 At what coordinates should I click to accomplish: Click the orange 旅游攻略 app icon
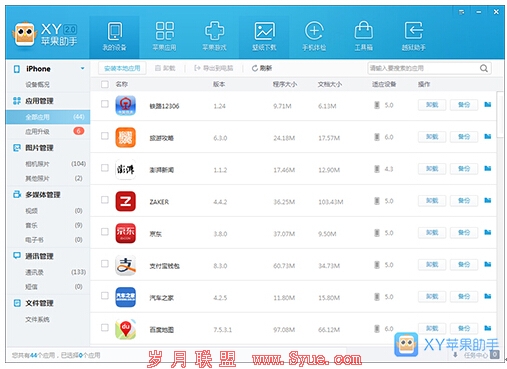pyautogui.click(x=125, y=137)
